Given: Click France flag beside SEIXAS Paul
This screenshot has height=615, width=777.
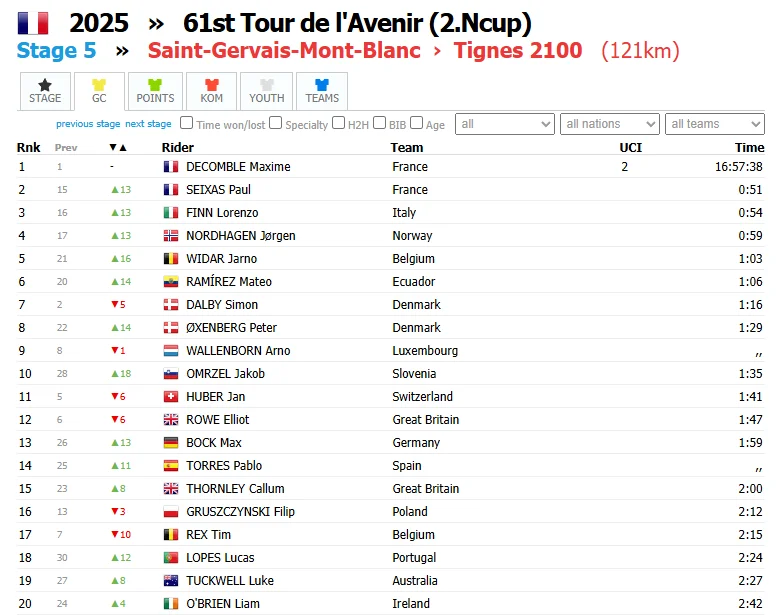Looking at the screenshot, I should (171, 189).
